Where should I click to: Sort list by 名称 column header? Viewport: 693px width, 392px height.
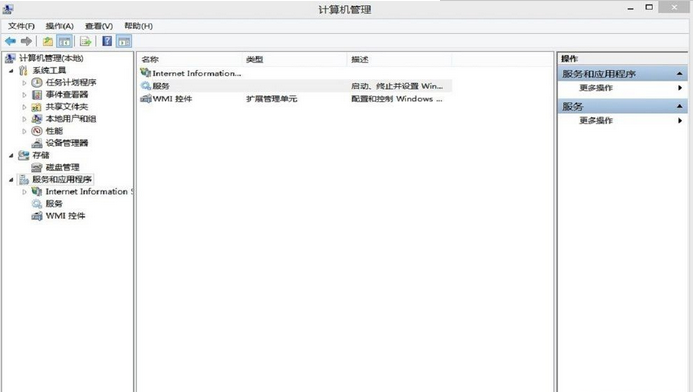click(190, 60)
